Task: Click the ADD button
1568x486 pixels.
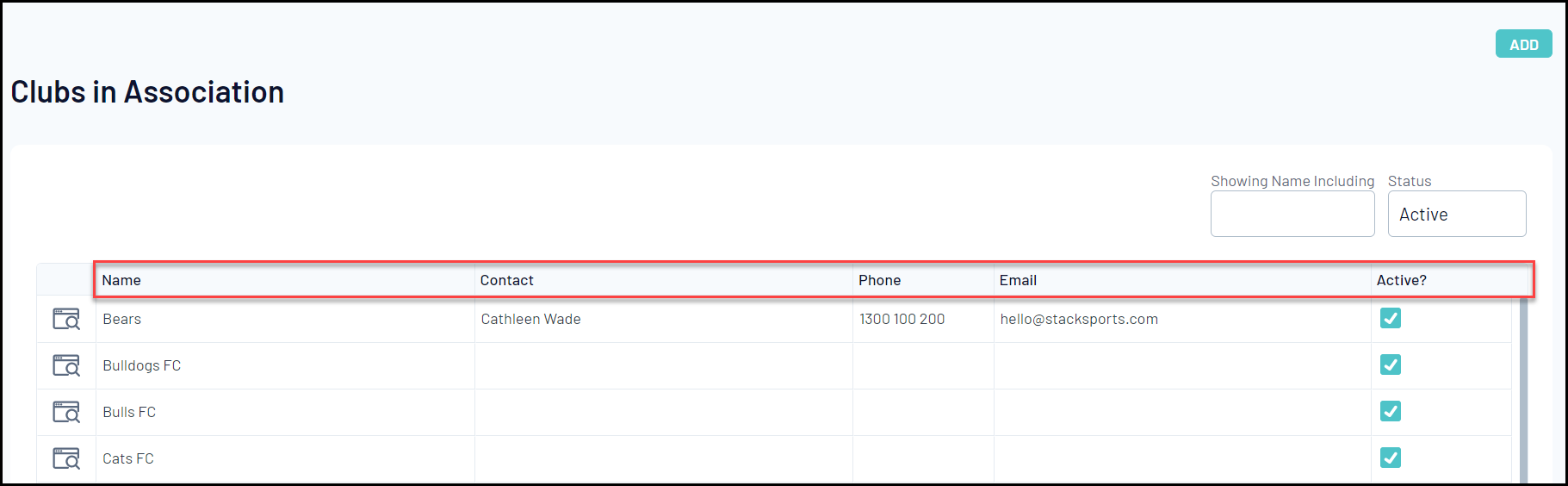Action: coord(1523,44)
